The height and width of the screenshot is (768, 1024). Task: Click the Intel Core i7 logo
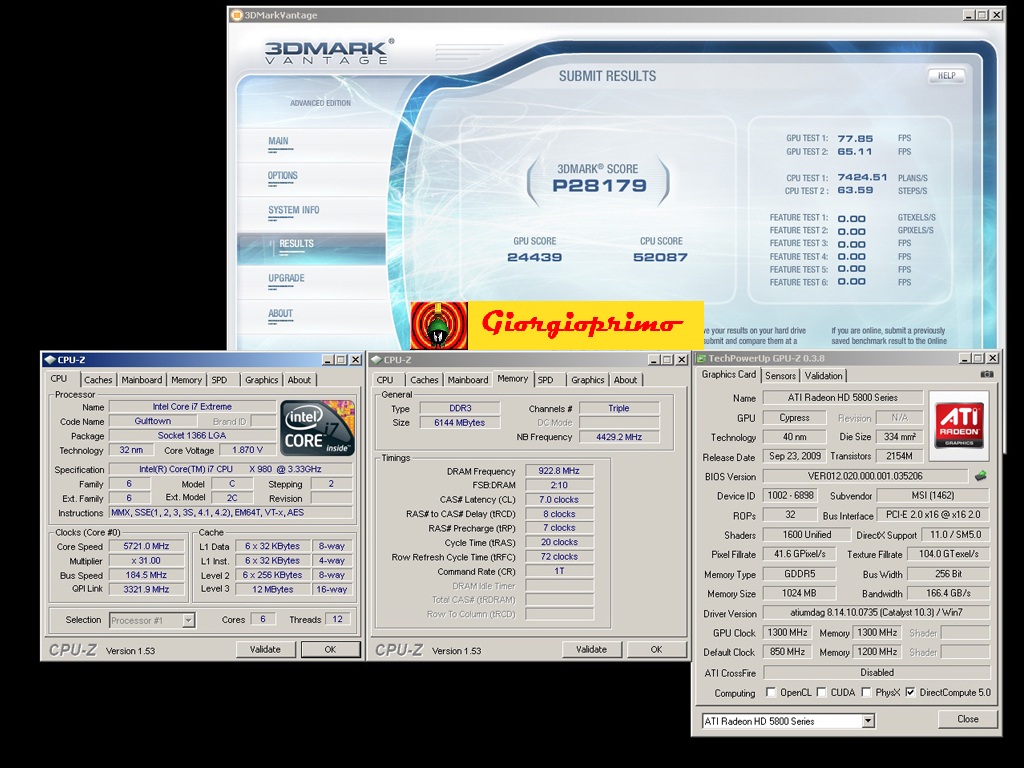tap(317, 428)
